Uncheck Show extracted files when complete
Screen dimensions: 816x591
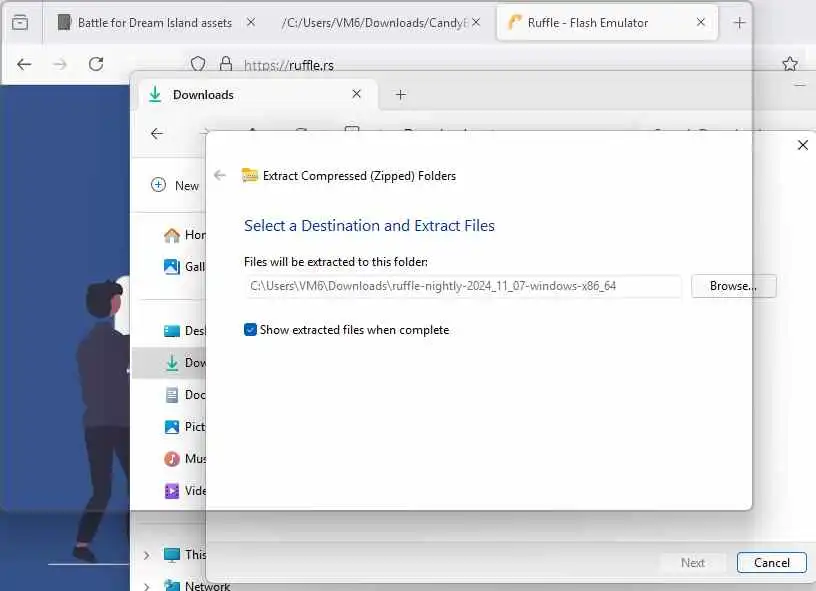tap(250, 330)
